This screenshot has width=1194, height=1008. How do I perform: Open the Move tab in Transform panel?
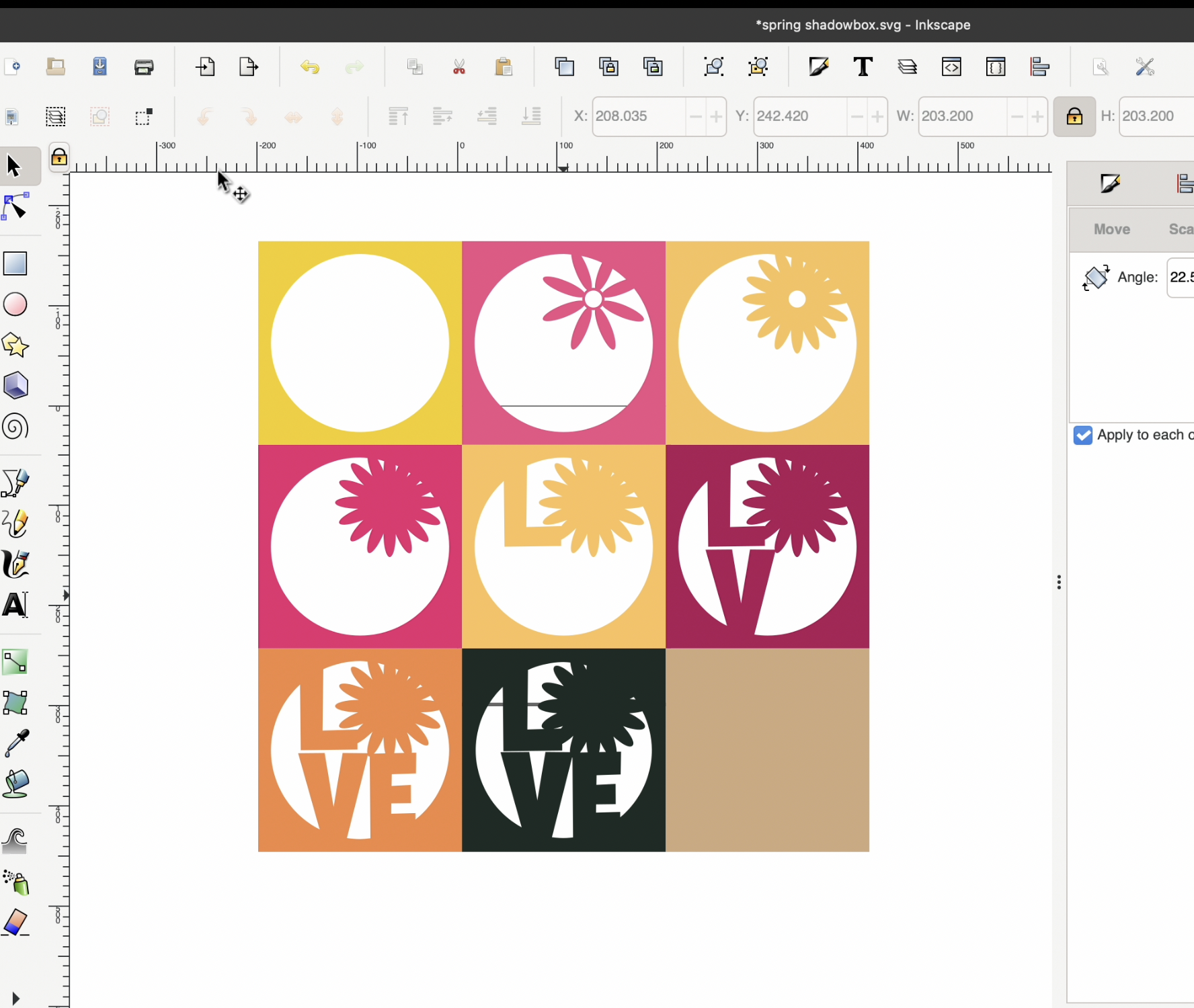point(1111,228)
